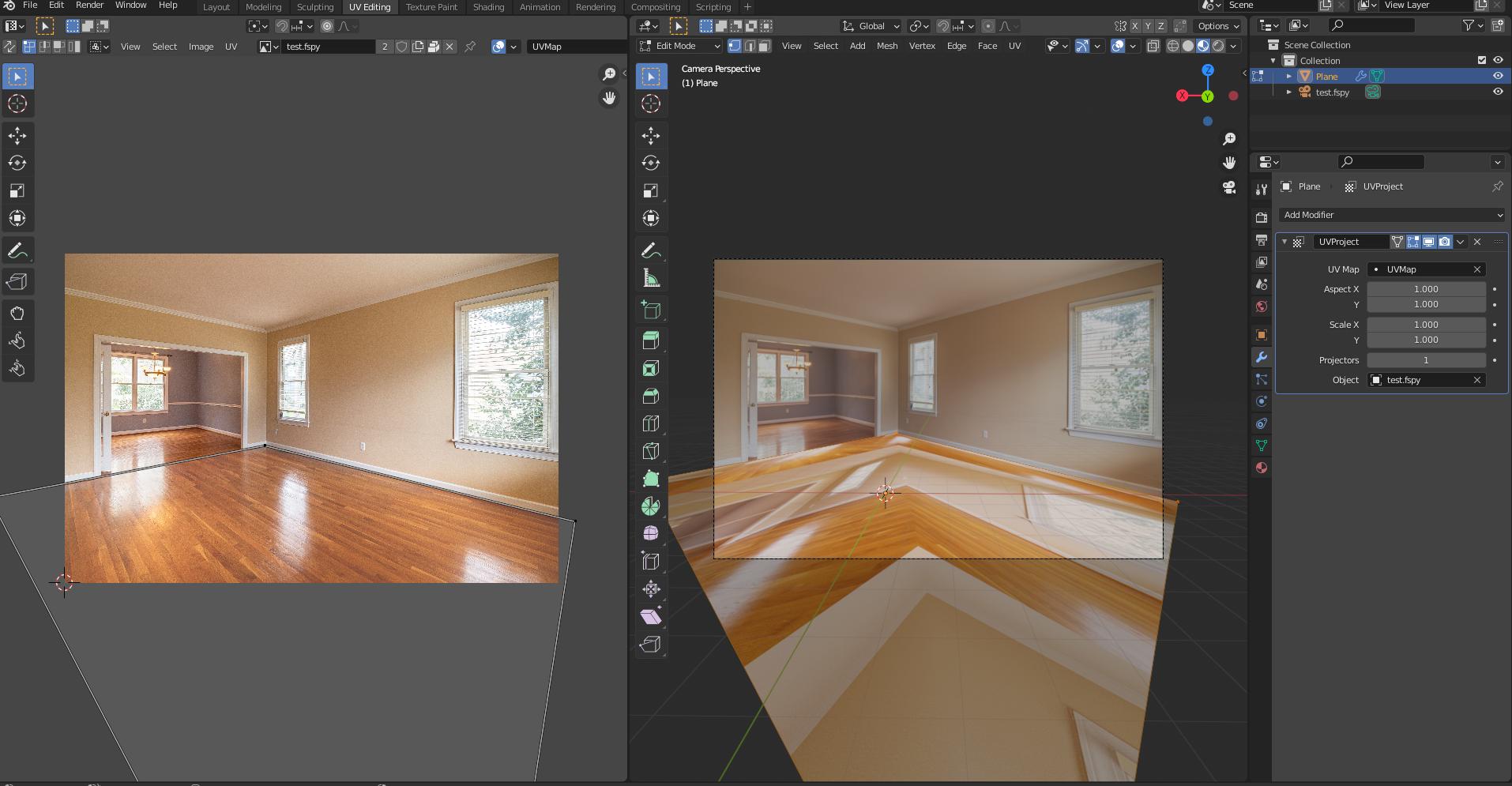Open the Add Modifier dropdown
Screen dimensions: 1512x786
click(1392, 215)
